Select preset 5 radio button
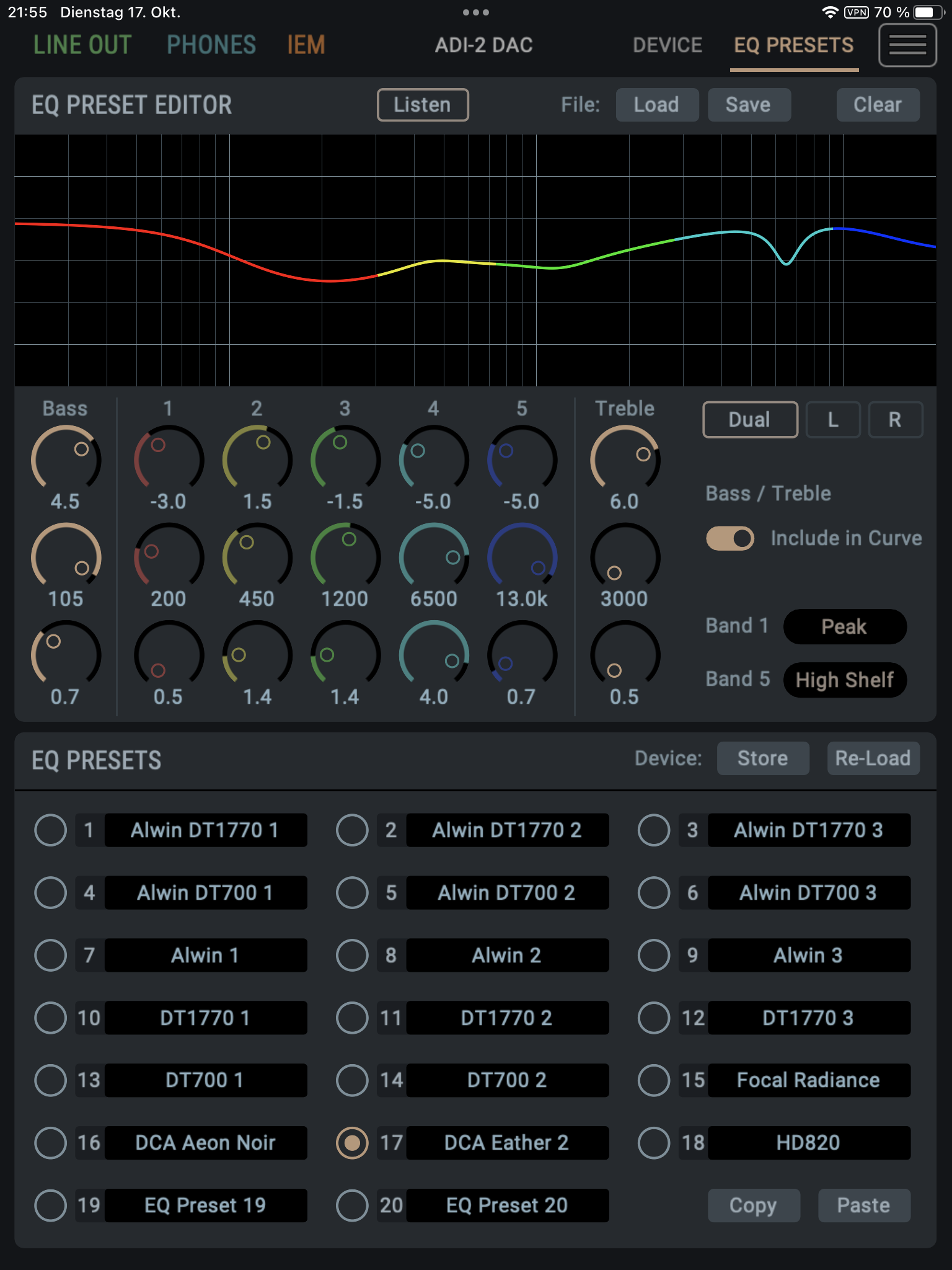Screen dimensions: 952x1270 point(352,893)
